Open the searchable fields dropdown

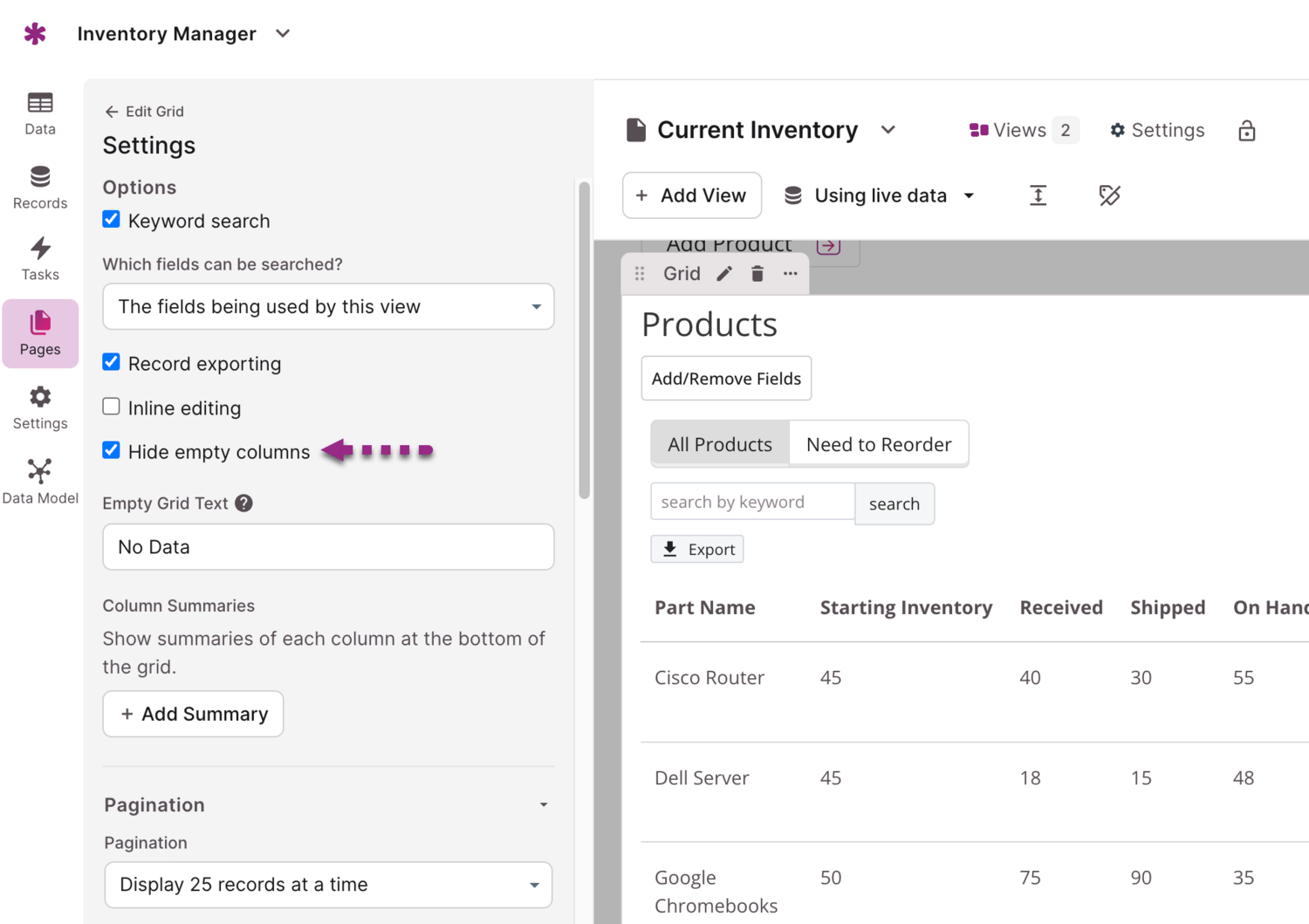[328, 307]
